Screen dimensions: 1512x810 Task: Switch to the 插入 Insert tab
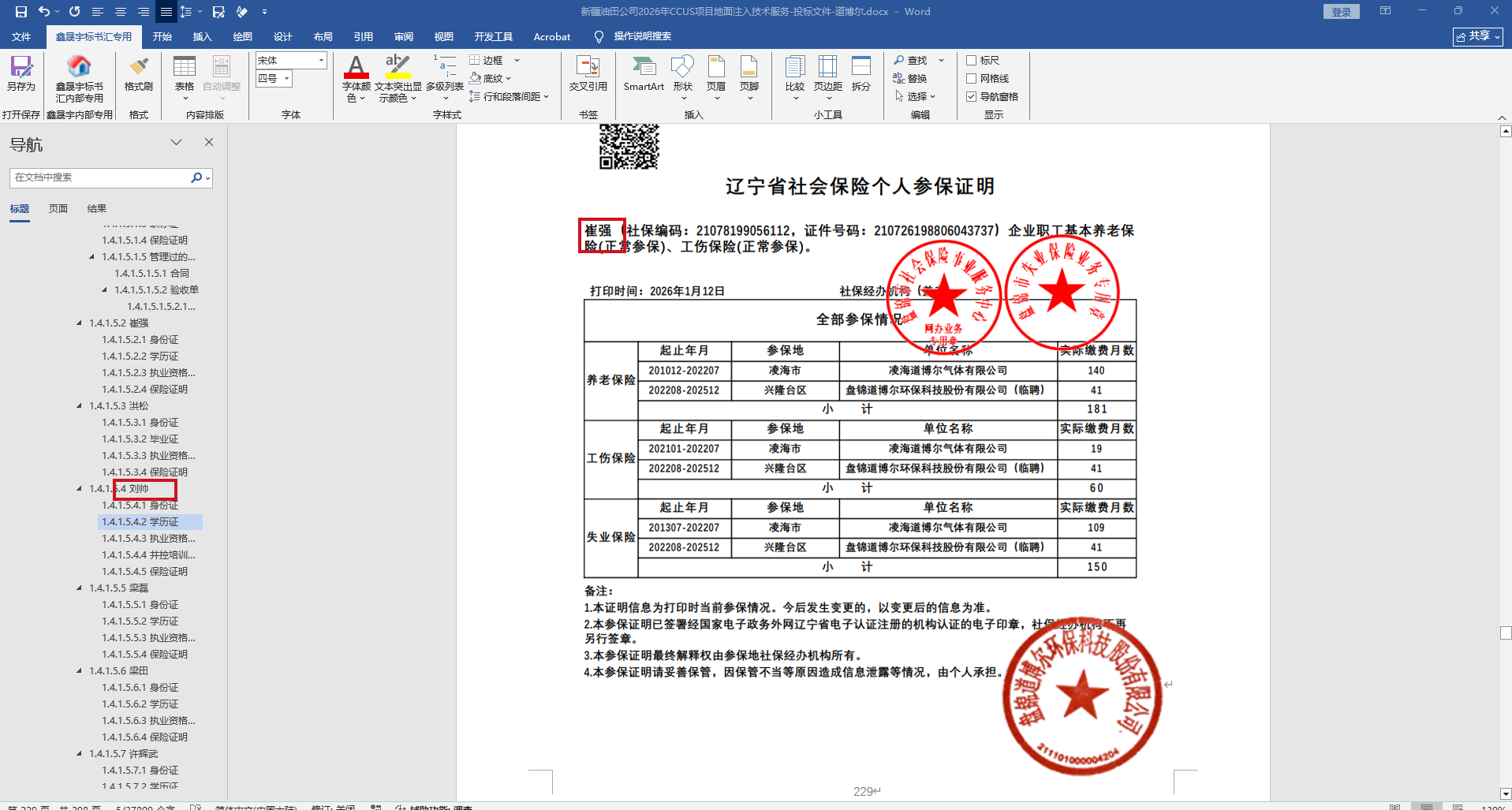pos(203,36)
